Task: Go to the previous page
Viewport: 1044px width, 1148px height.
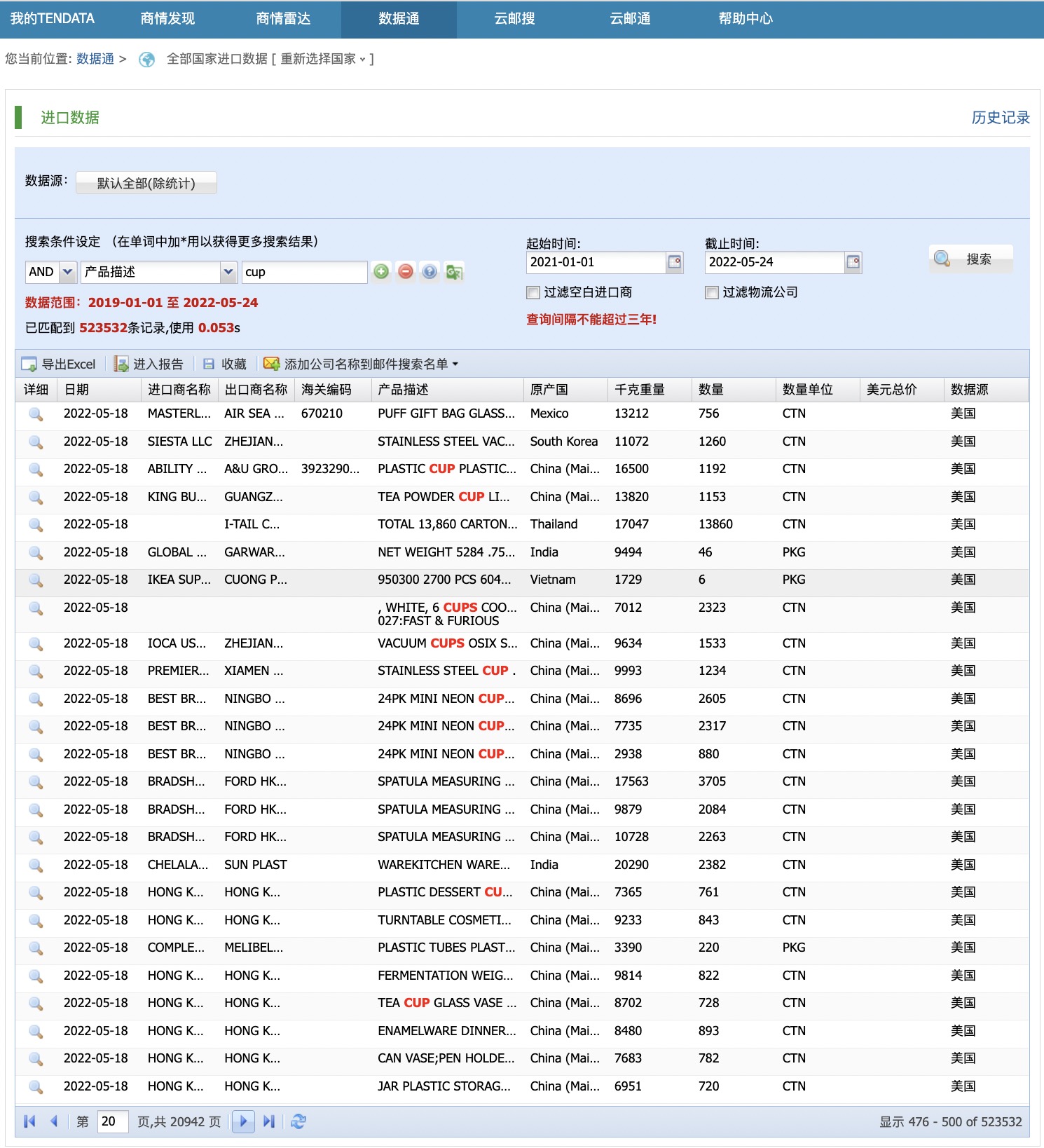Action: coord(54,1121)
